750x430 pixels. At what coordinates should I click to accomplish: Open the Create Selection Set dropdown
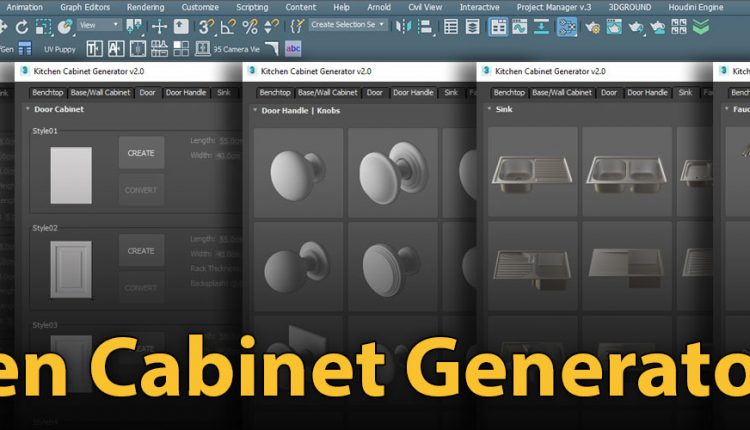[348, 25]
